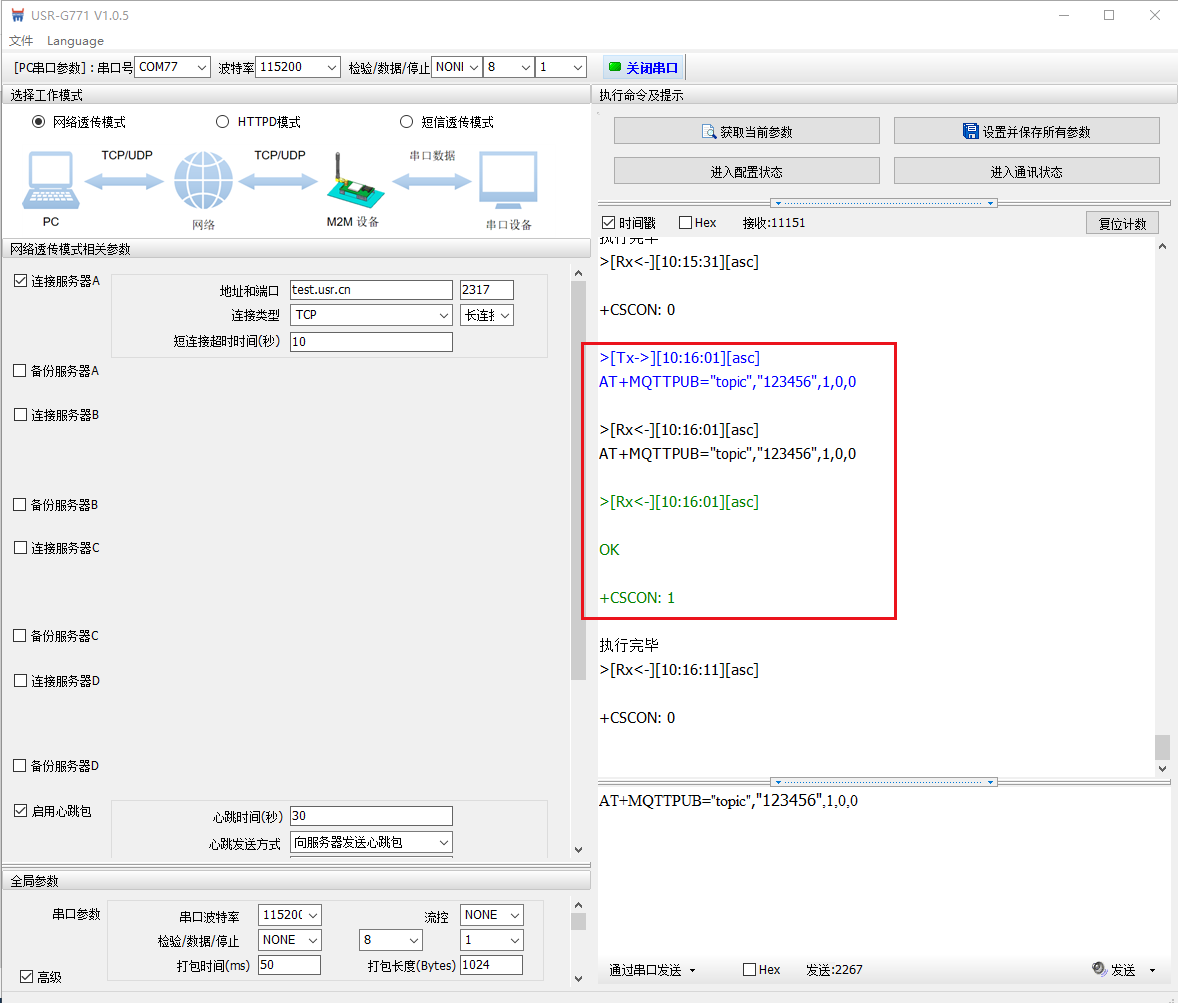Image resolution: width=1178 pixels, height=1003 pixels.
Task: Select HTTPD模式 radio button
Action: 223,122
